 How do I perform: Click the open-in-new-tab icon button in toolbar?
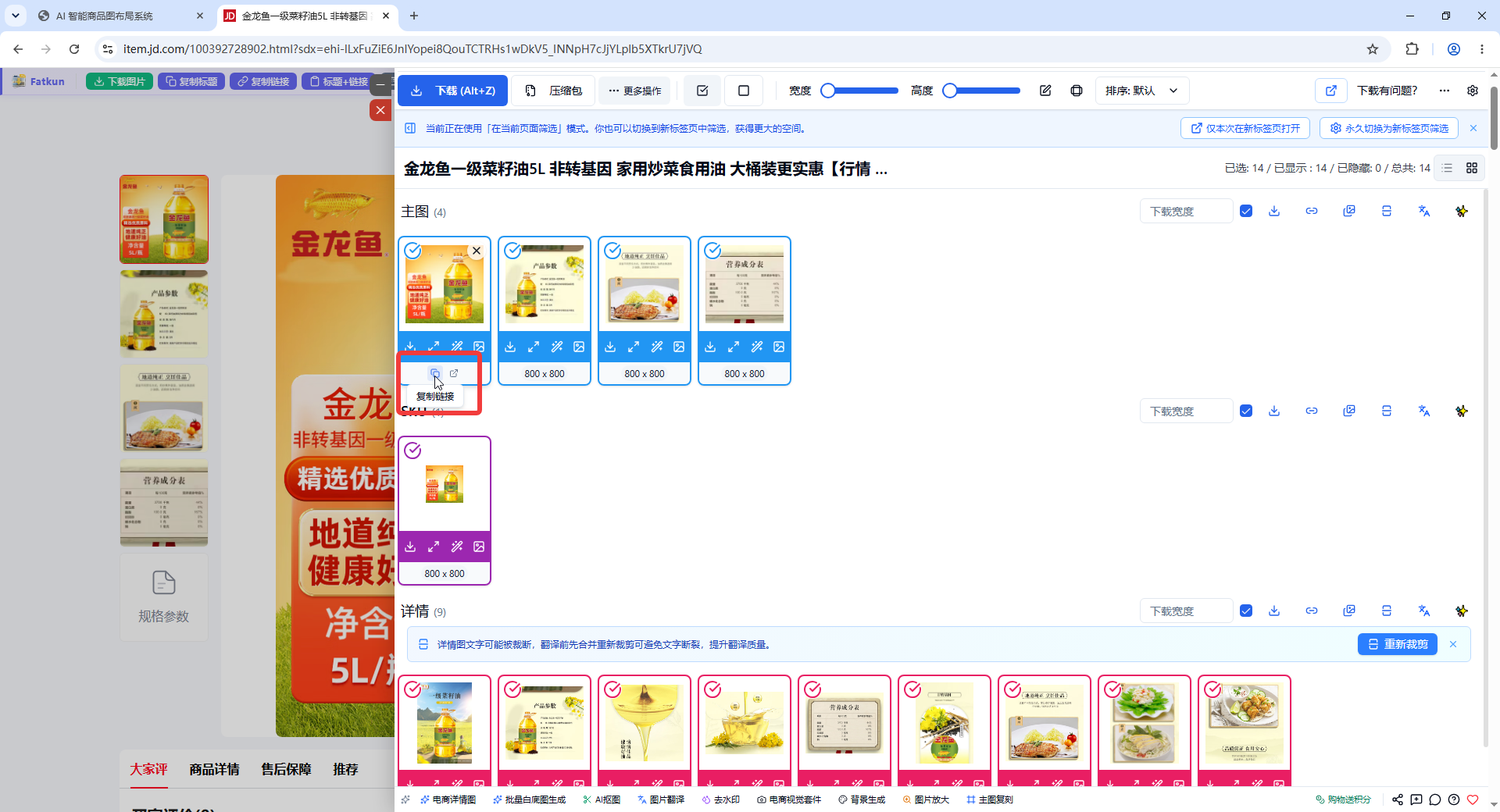(1331, 91)
